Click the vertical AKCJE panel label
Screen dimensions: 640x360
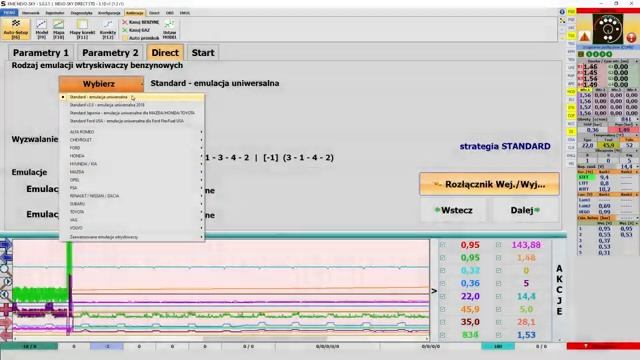[x=559, y=290]
